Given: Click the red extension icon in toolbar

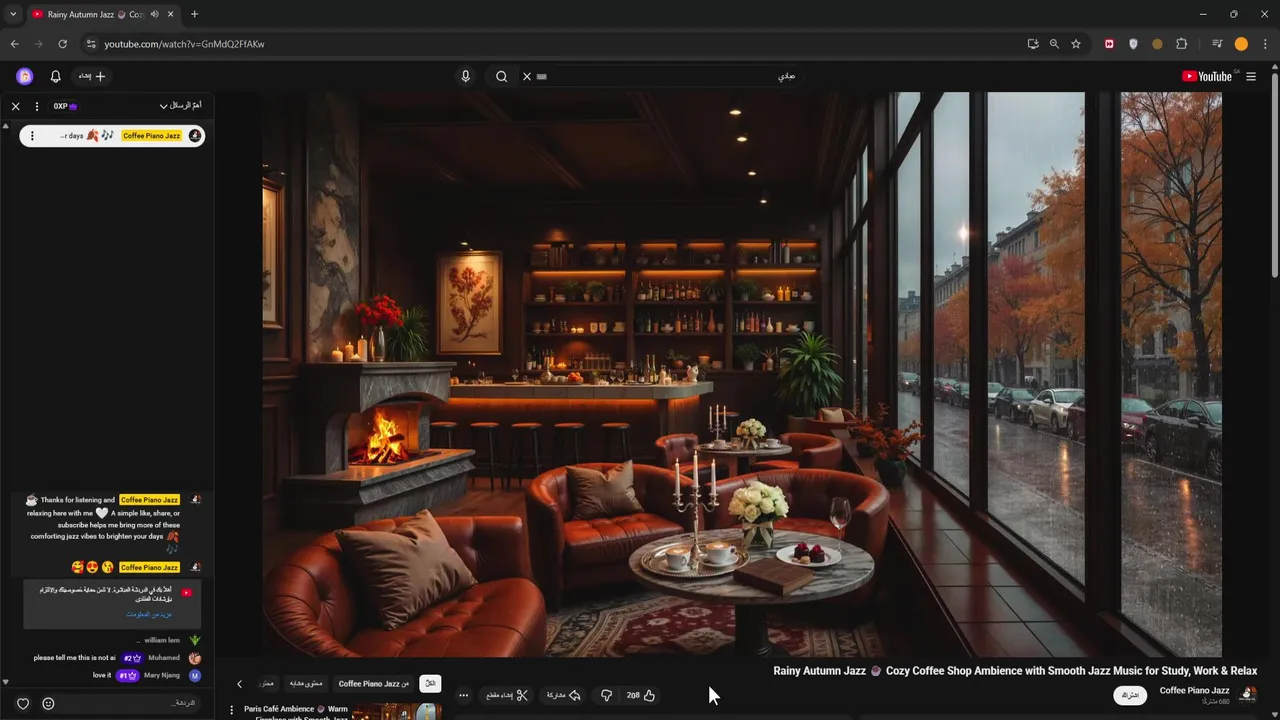Looking at the screenshot, I should tap(1109, 44).
